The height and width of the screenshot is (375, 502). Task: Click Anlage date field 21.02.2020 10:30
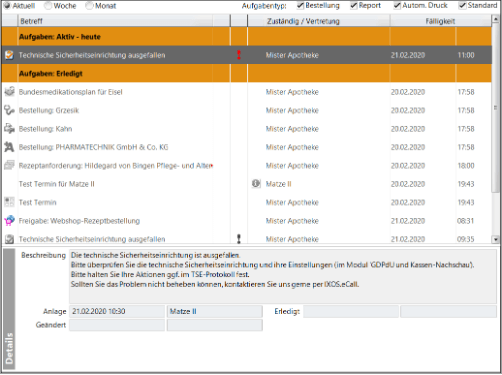117,311
